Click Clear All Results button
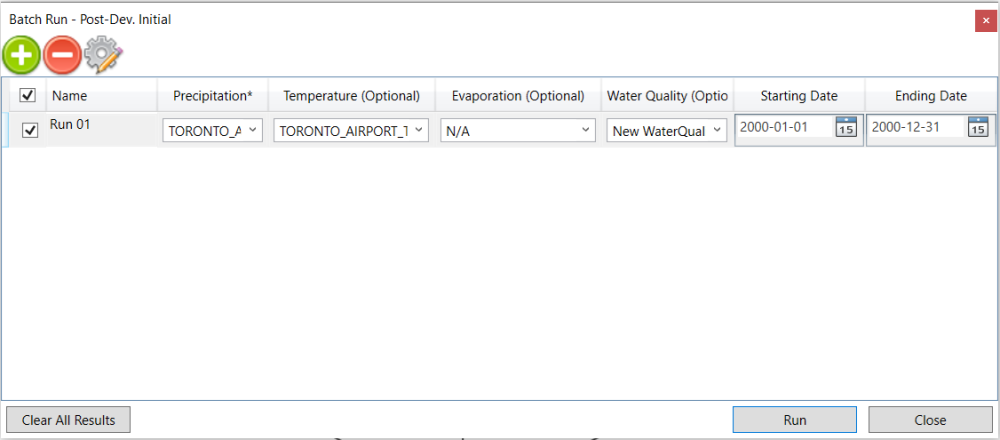This screenshot has height=440, width=1000. coord(68,420)
